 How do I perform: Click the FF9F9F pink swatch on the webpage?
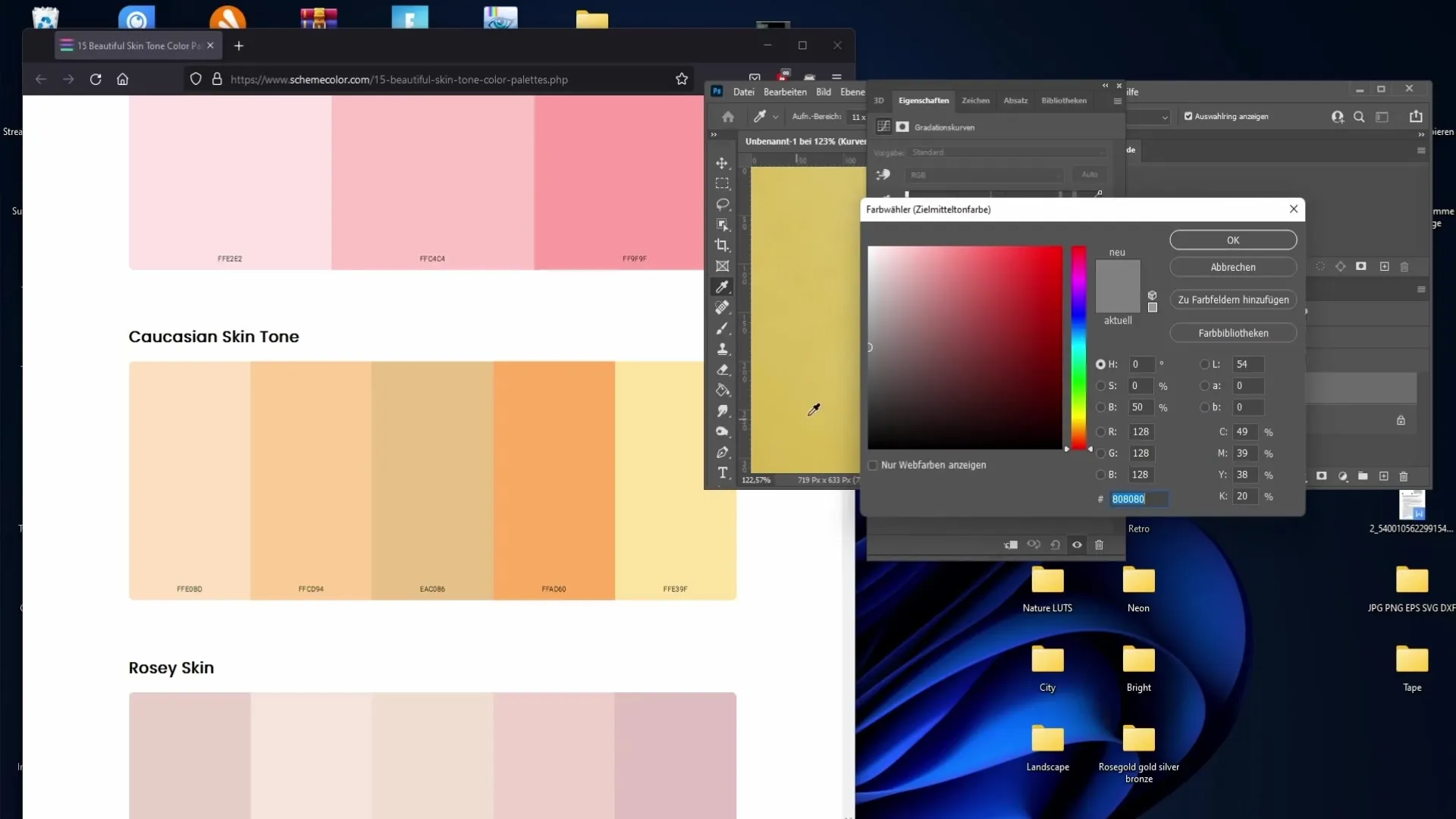[x=619, y=182]
